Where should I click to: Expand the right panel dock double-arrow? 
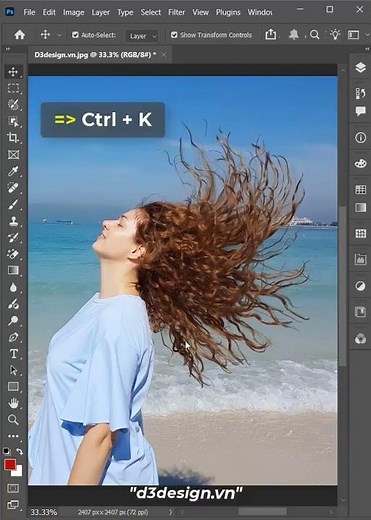tap(367, 49)
